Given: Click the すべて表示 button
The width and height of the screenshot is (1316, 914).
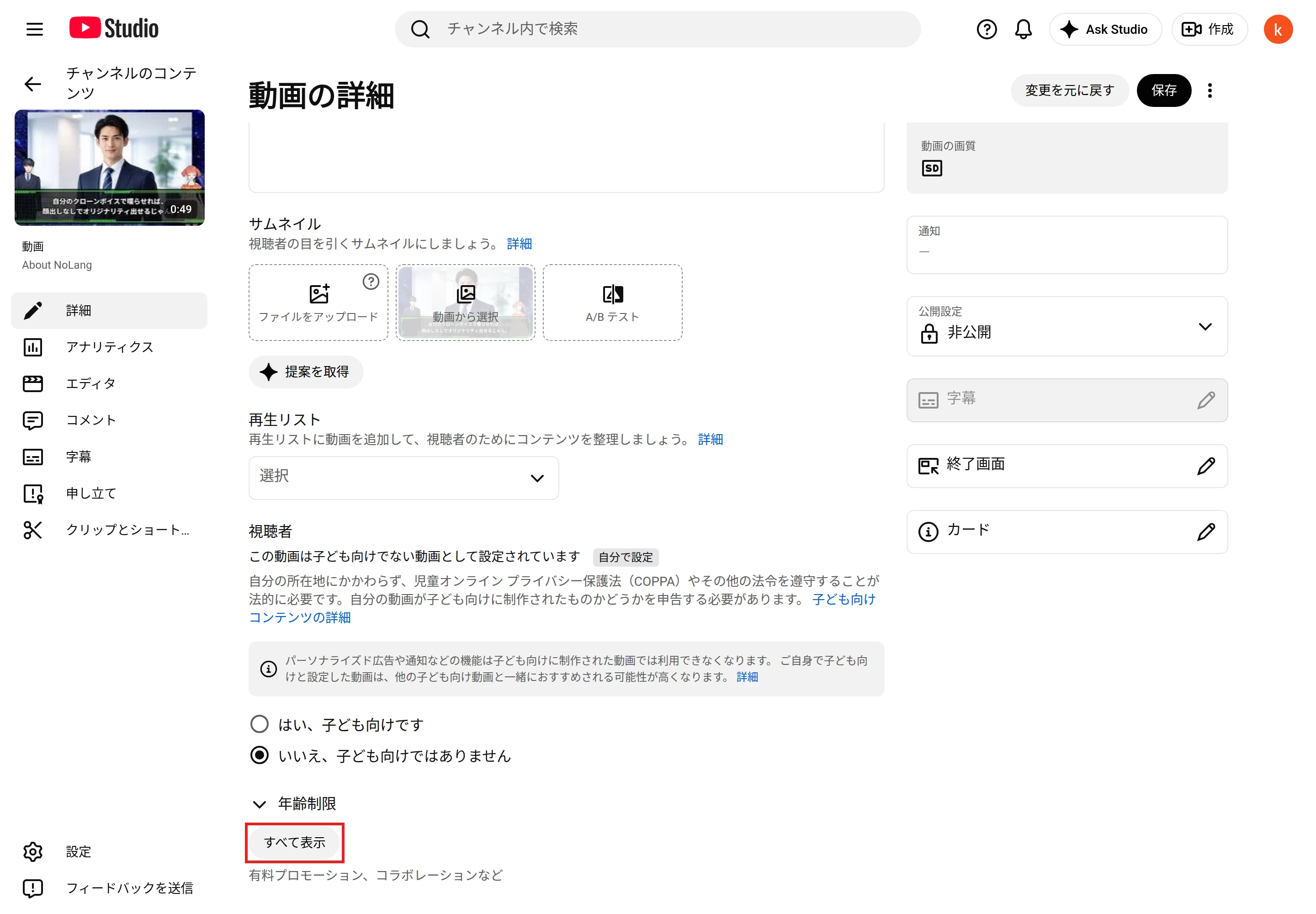Looking at the screenshot, I should point(294,842).
